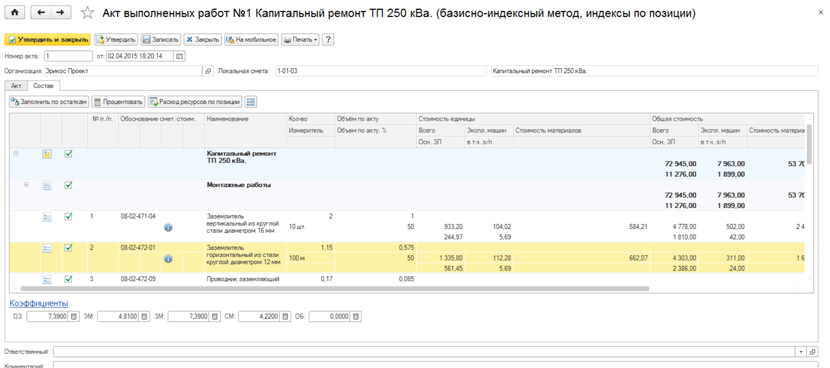Image resolution: width=830 pixels, height=368 pixels.
Task: Open calculator for the ОЗ coefficient
Action: [73, 317]
